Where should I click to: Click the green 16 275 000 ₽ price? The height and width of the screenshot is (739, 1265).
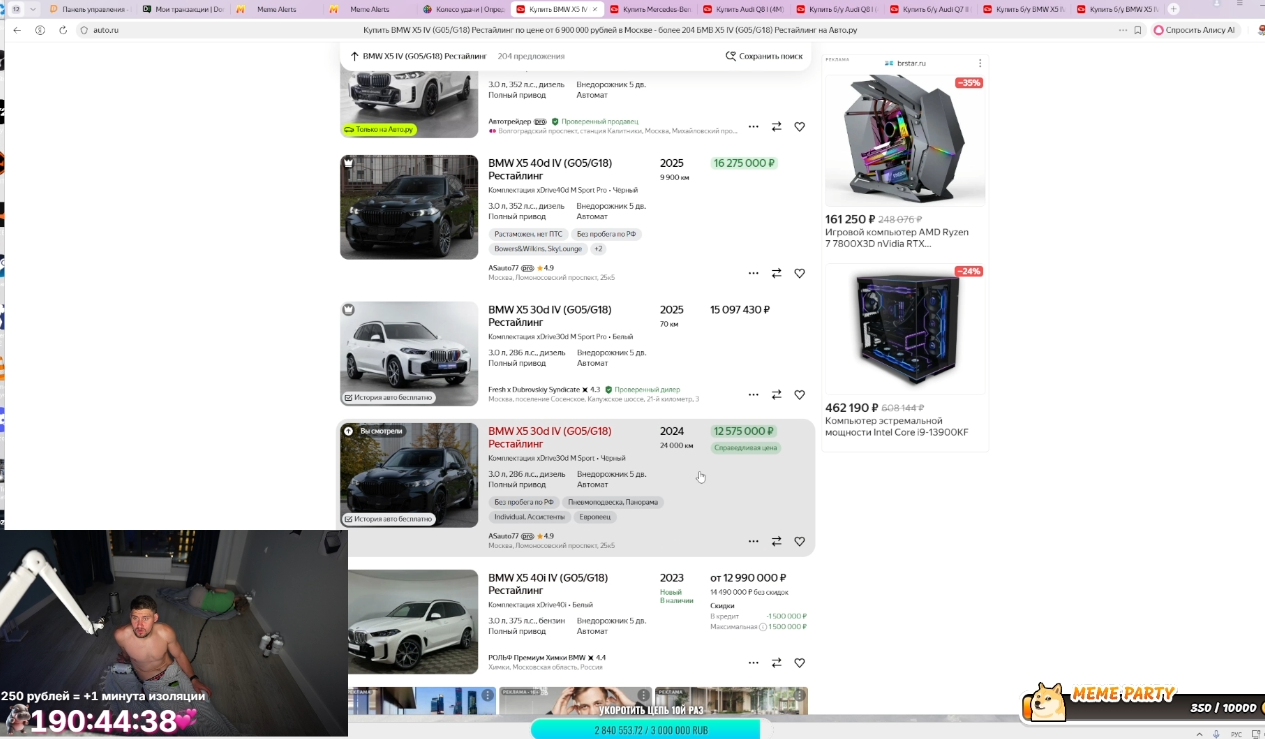pos(743,163)
